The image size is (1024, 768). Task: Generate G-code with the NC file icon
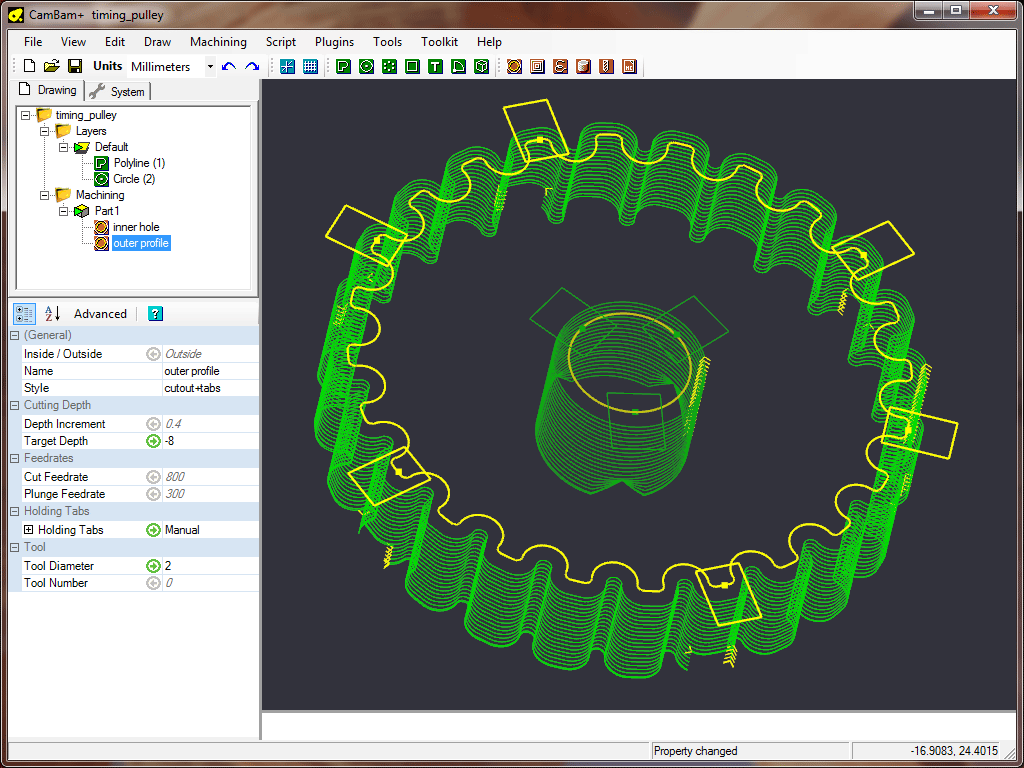(x=629, y=67)
